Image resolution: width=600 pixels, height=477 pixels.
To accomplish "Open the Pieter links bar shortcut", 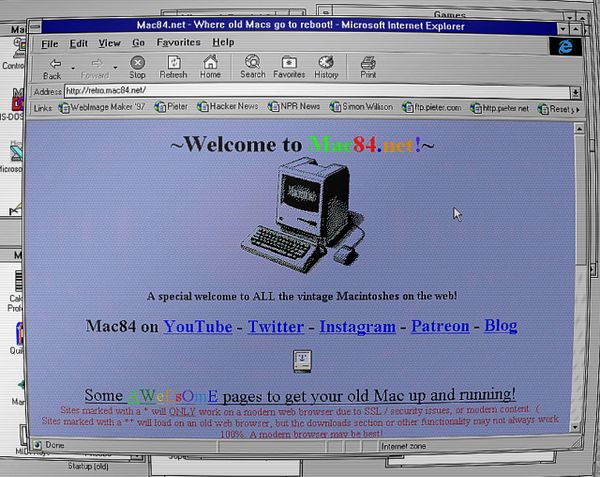I will (x=171, y=107).
